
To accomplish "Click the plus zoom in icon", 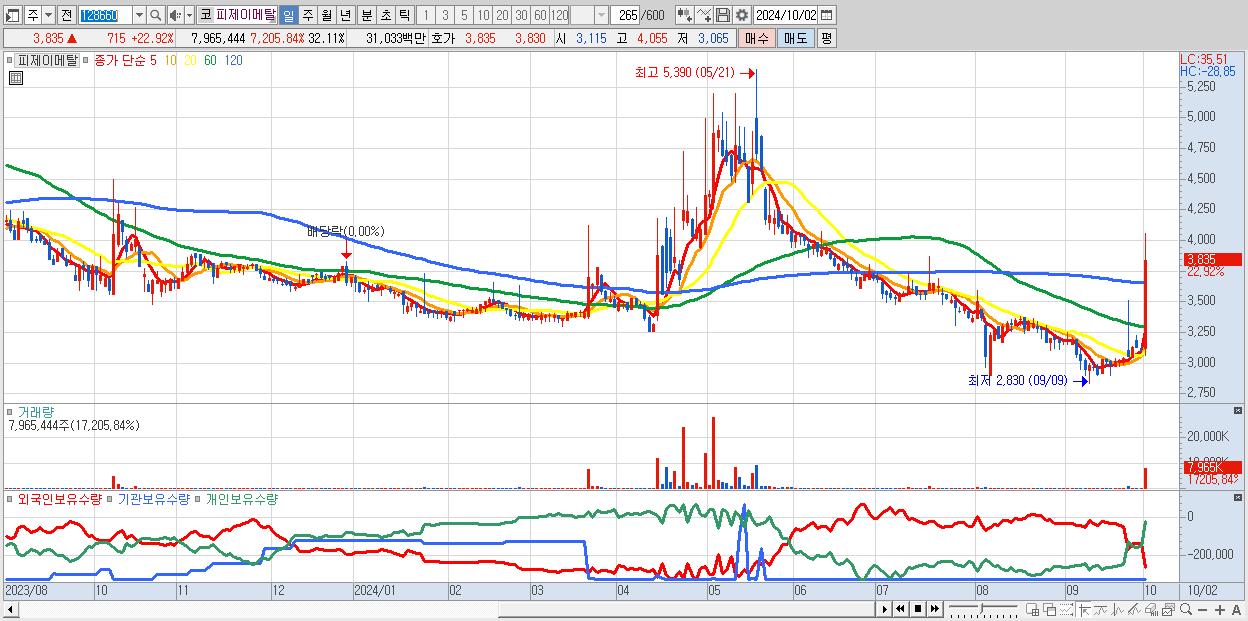I will click(x=1220, y=609).
